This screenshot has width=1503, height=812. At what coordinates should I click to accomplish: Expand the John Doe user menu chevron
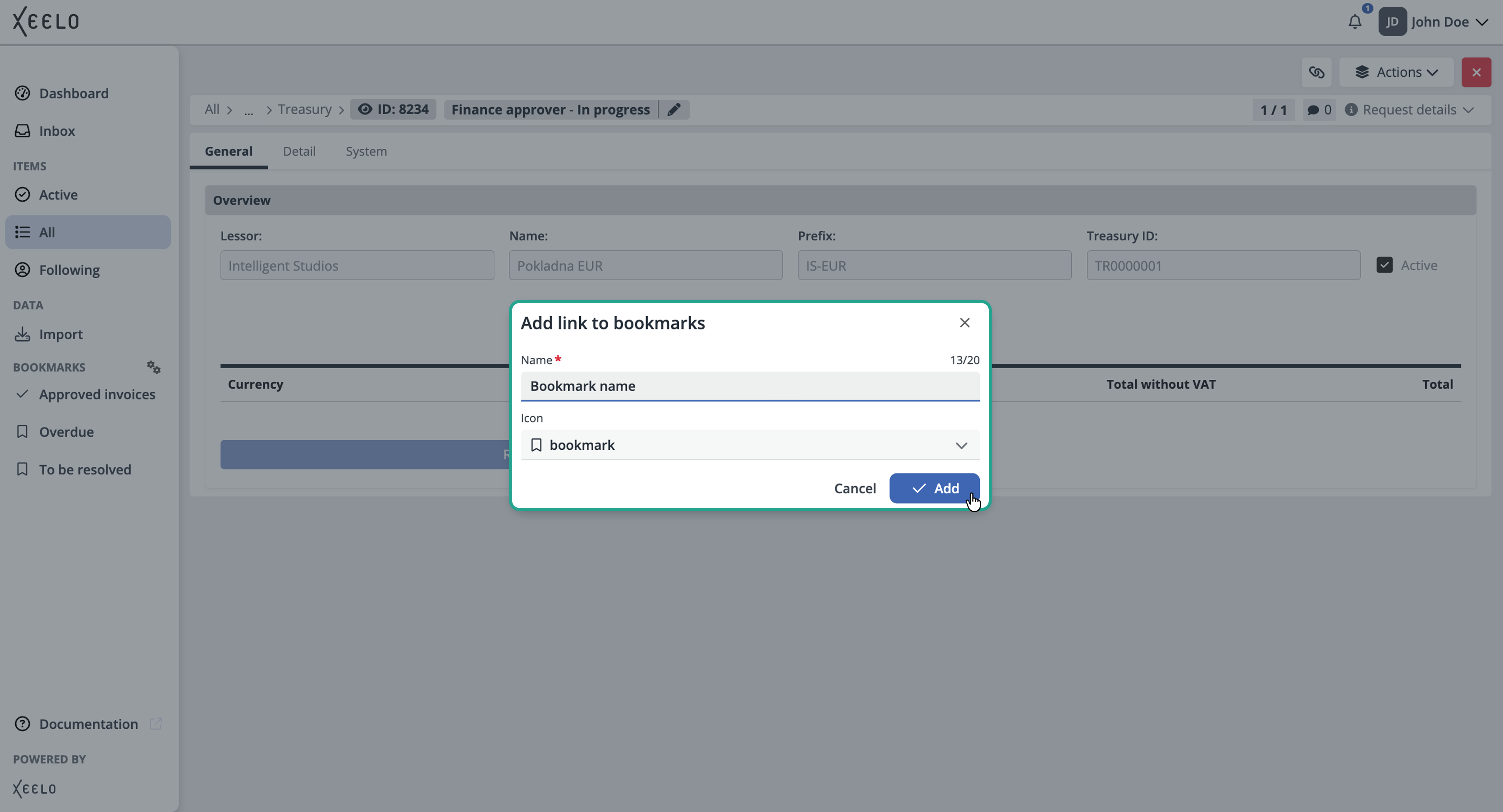tap(1481, 22)
